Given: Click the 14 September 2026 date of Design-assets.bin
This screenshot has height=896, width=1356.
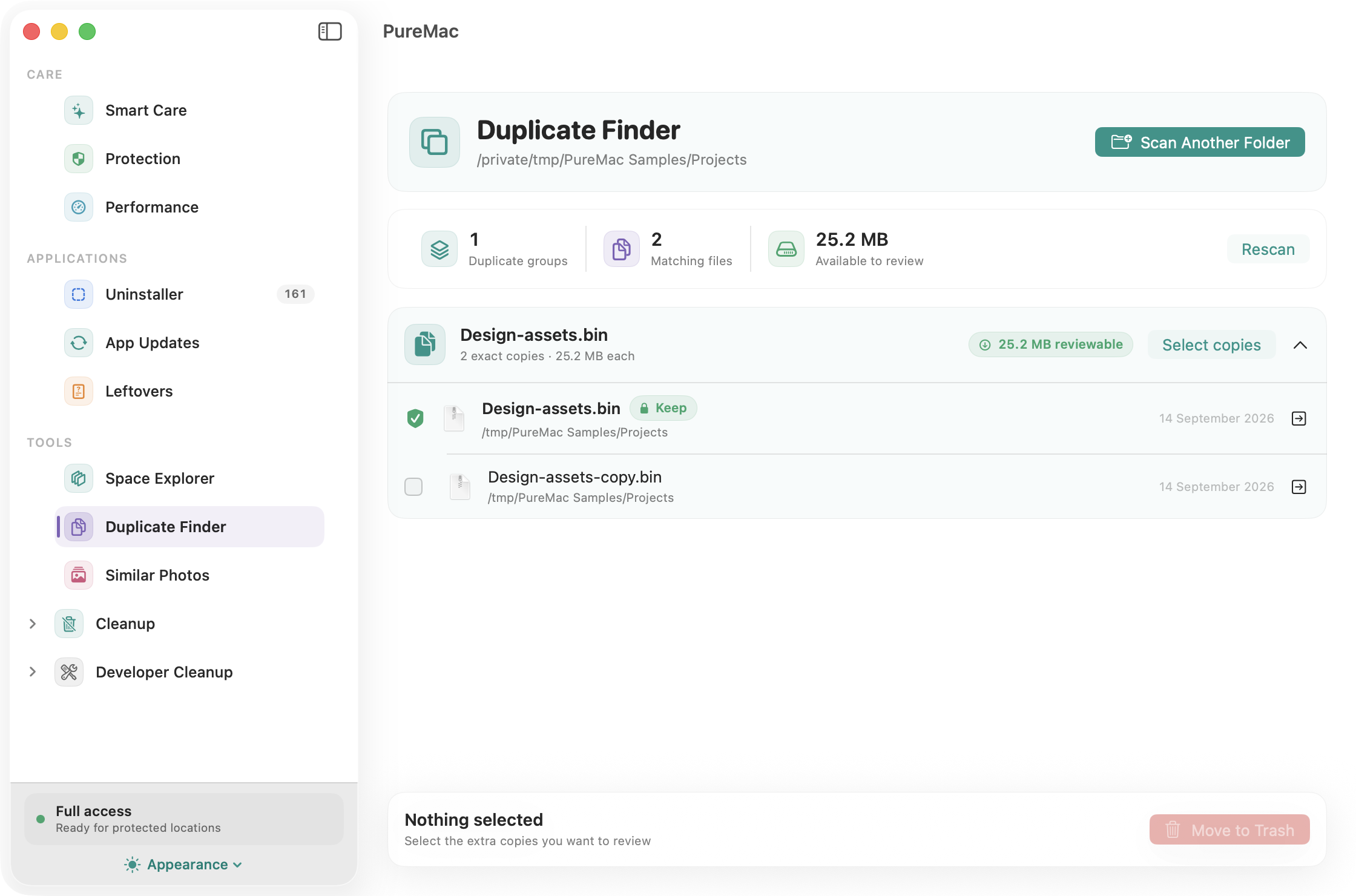Looking at the screenshot, I should [1217, 418].
